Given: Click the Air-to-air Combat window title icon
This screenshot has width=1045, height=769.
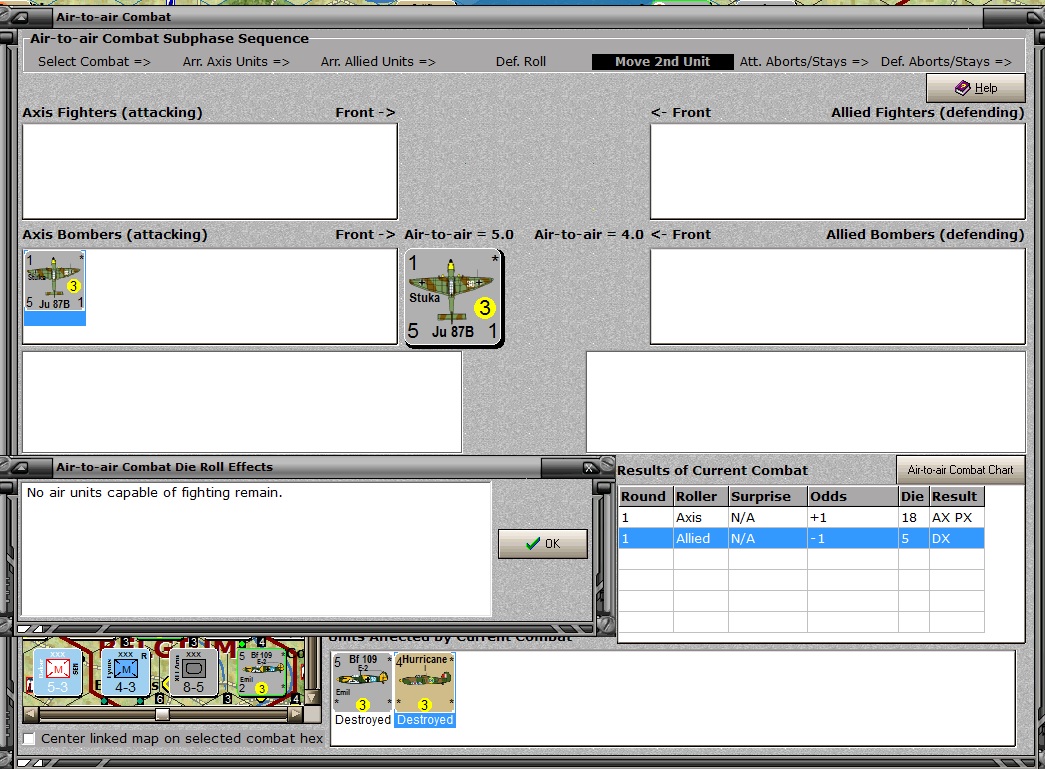Looking at the screenshot, I should pos(20,17).
